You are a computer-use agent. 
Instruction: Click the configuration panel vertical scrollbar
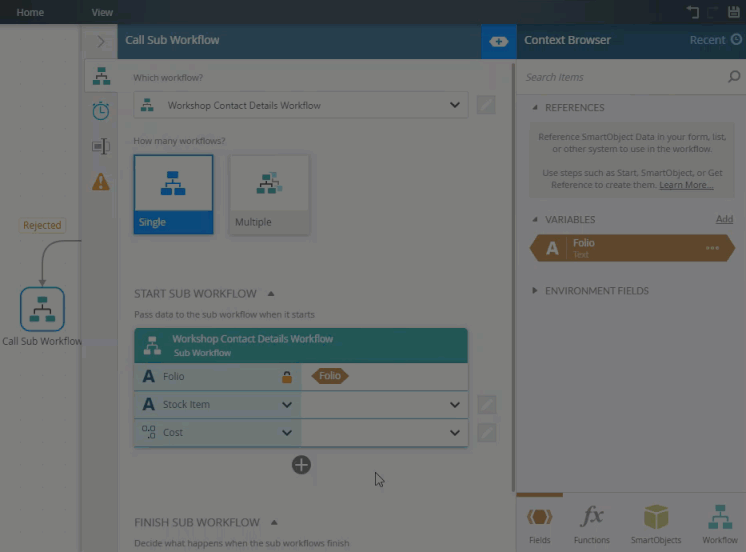point(513,276)
